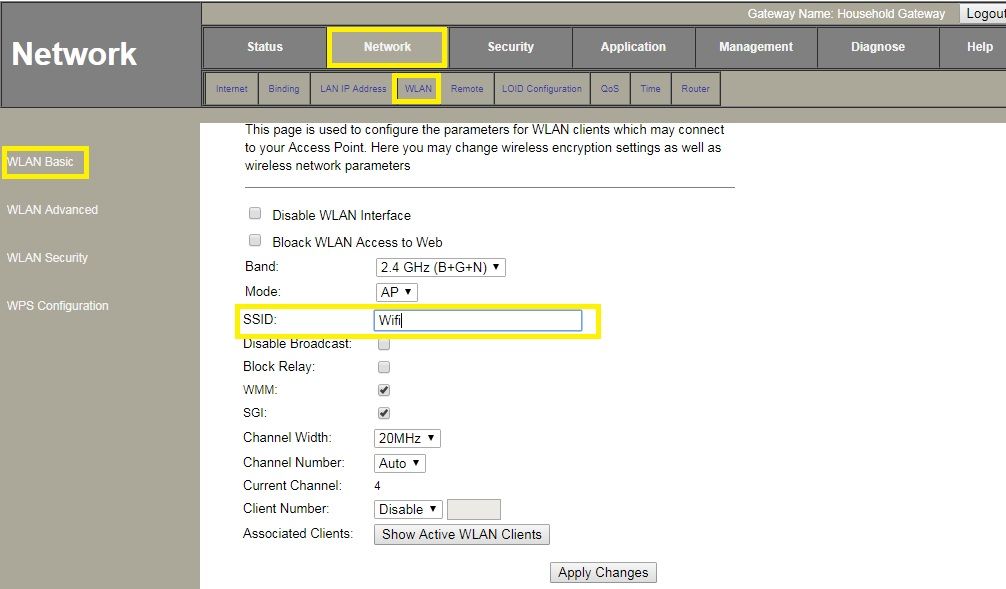Image resolution: width=1006 pixels, height=589 pixels.
Task: Open the Channel Number dropdown
Action: pyautogui.click(x=400, y=463)
